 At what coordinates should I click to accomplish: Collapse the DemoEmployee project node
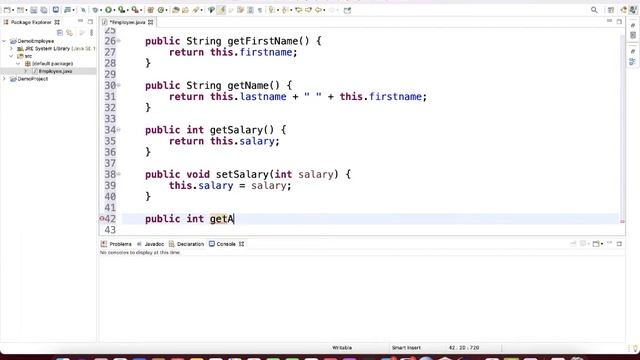point(4,41)
